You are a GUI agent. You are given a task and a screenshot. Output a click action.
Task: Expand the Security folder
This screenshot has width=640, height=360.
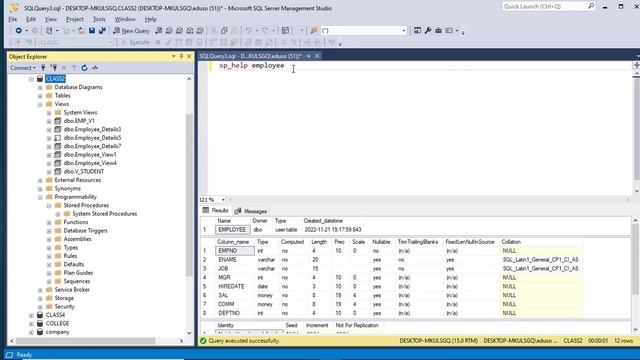[x=40, y=307]
